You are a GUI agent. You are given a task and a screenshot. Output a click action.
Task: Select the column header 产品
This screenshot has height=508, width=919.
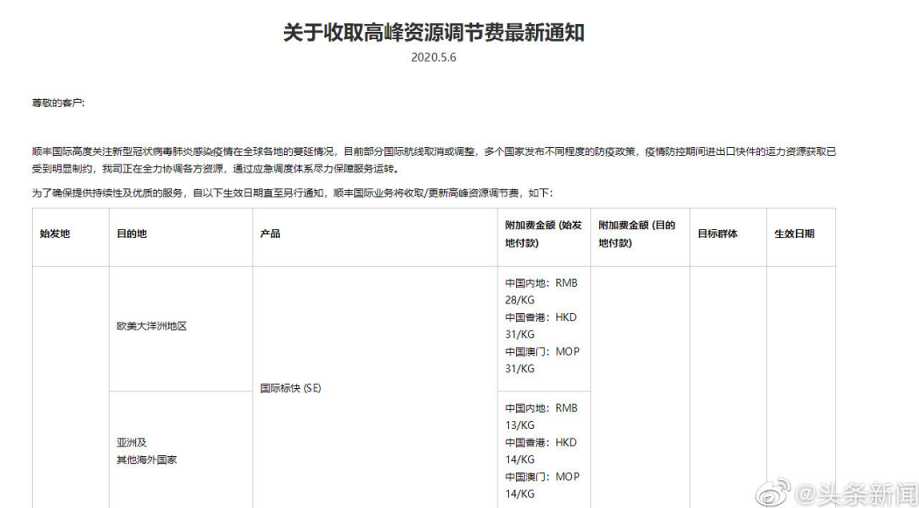click(x=270, y=233)
